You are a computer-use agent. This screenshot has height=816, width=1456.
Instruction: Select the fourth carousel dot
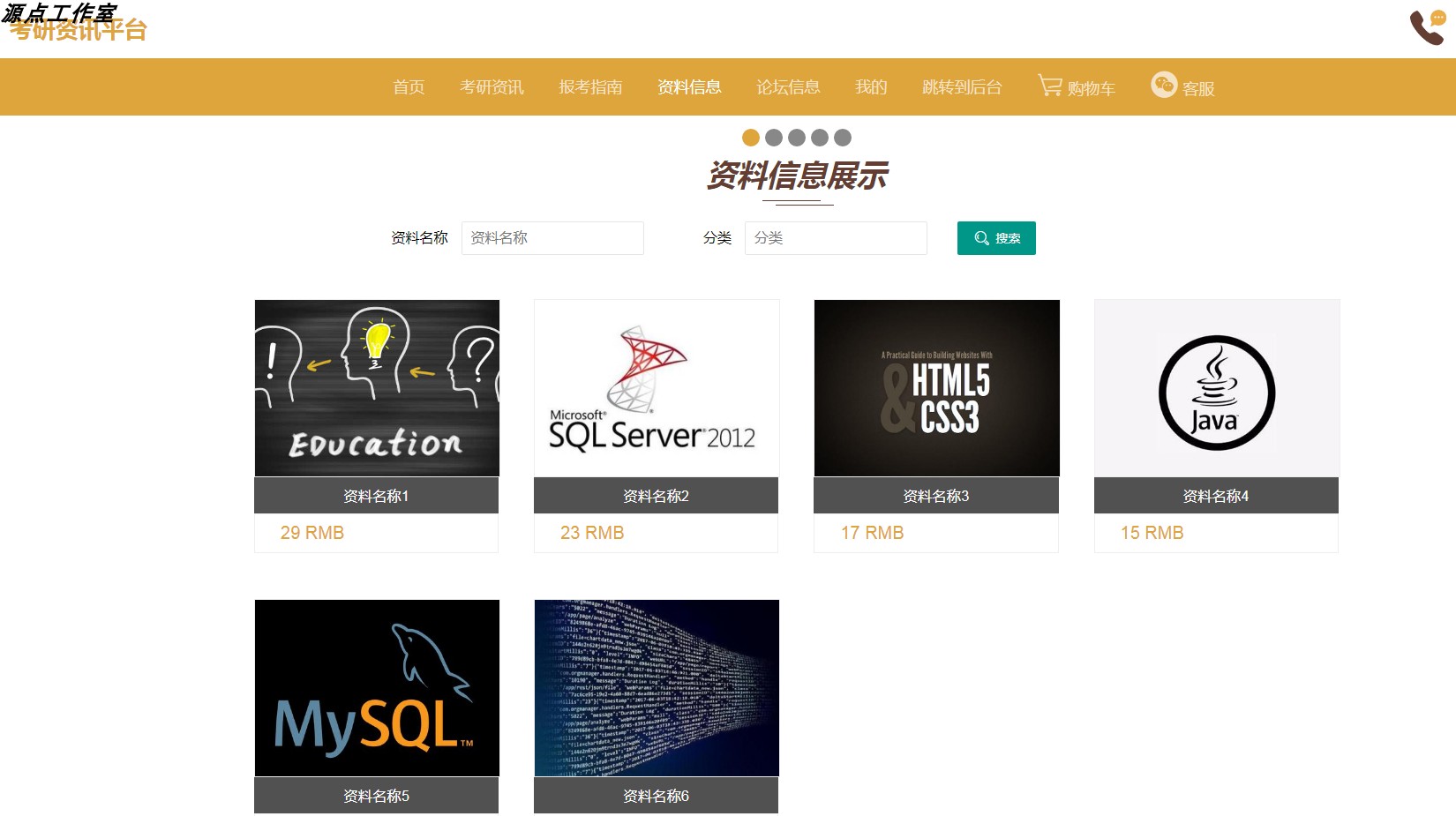(x=820, y=138)
